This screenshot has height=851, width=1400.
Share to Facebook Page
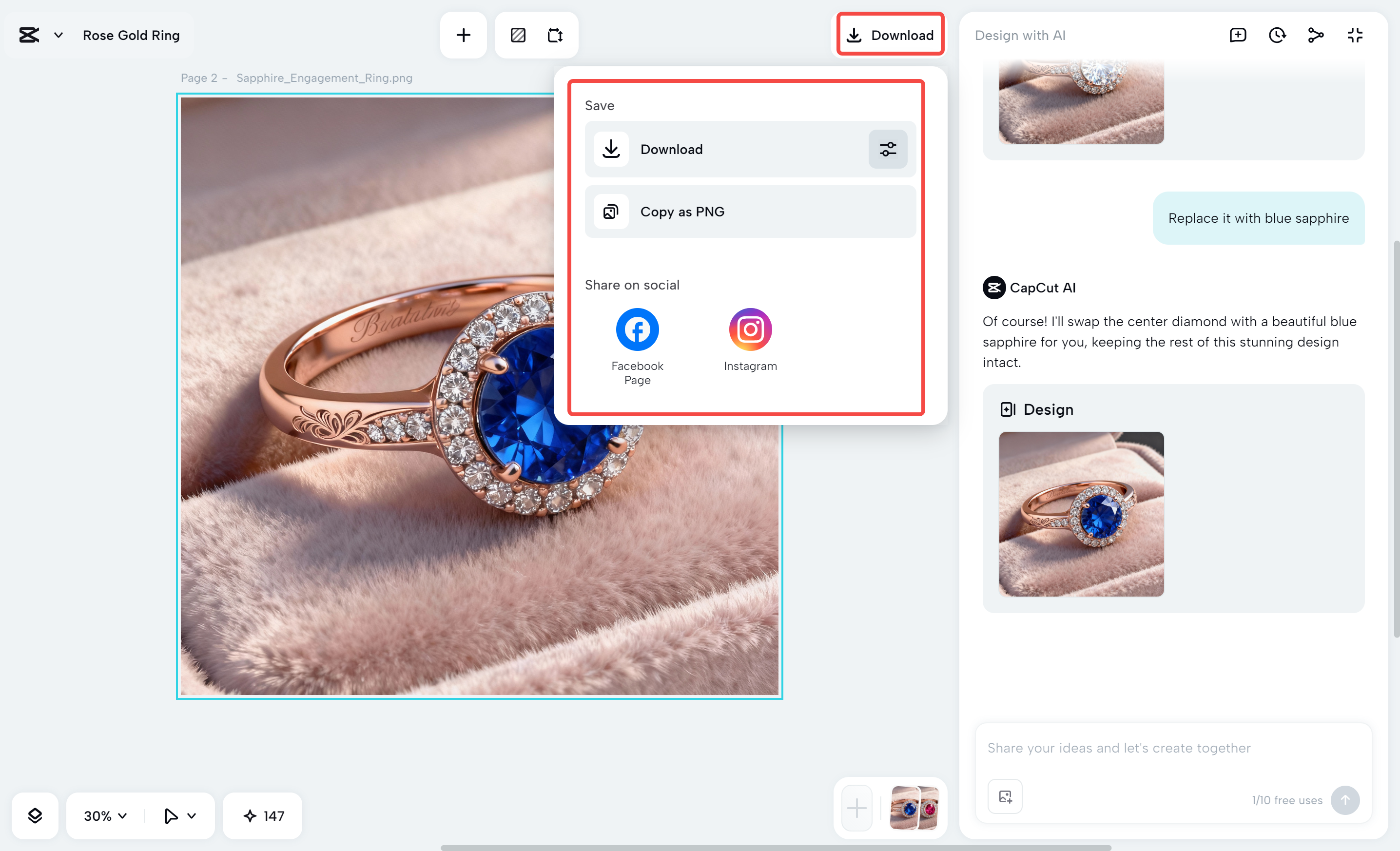pos(637,329)
